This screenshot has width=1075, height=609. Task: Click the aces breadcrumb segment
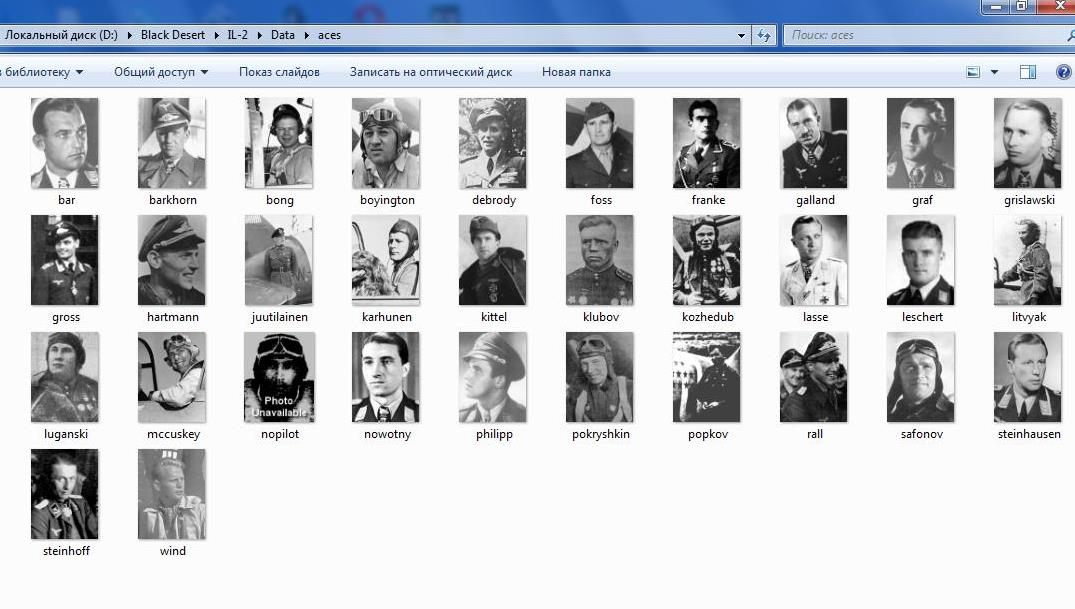(329, 35)
